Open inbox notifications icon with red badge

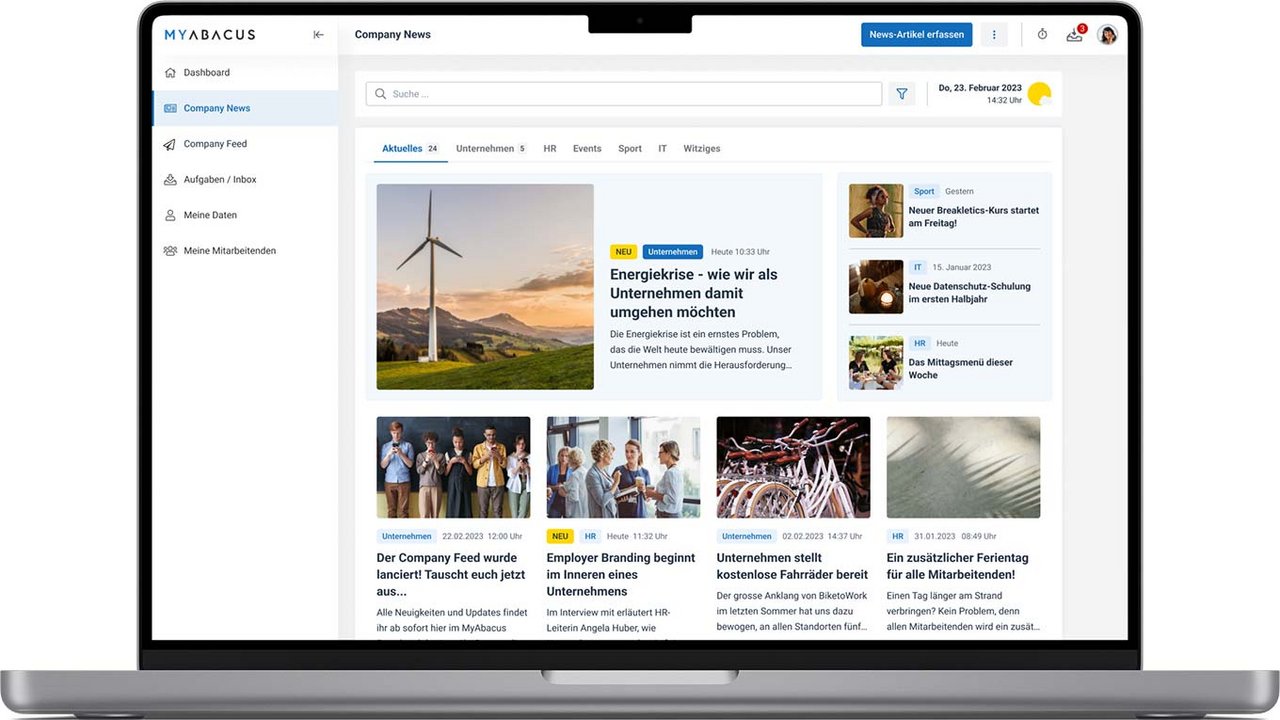tap(1074, 35)
